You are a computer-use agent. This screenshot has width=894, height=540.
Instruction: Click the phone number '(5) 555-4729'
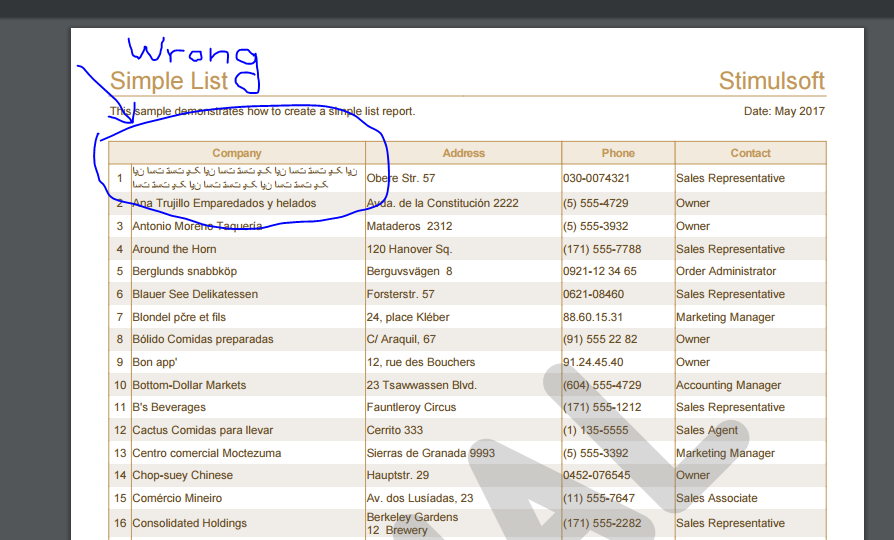595,203
